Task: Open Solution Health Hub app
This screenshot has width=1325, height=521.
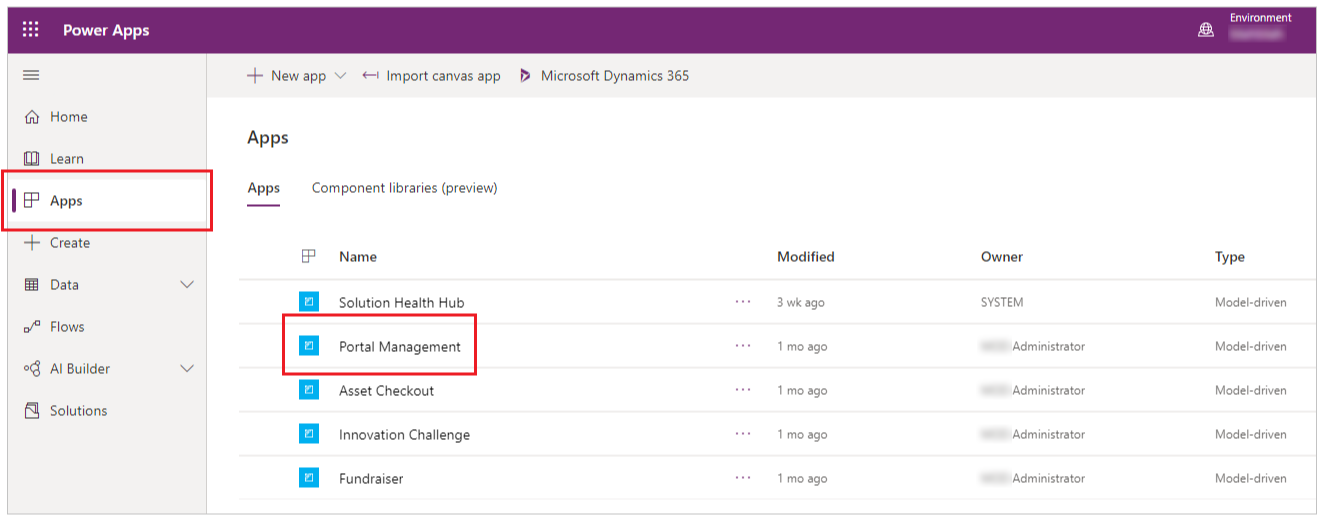Action: [x=401, y=303]
